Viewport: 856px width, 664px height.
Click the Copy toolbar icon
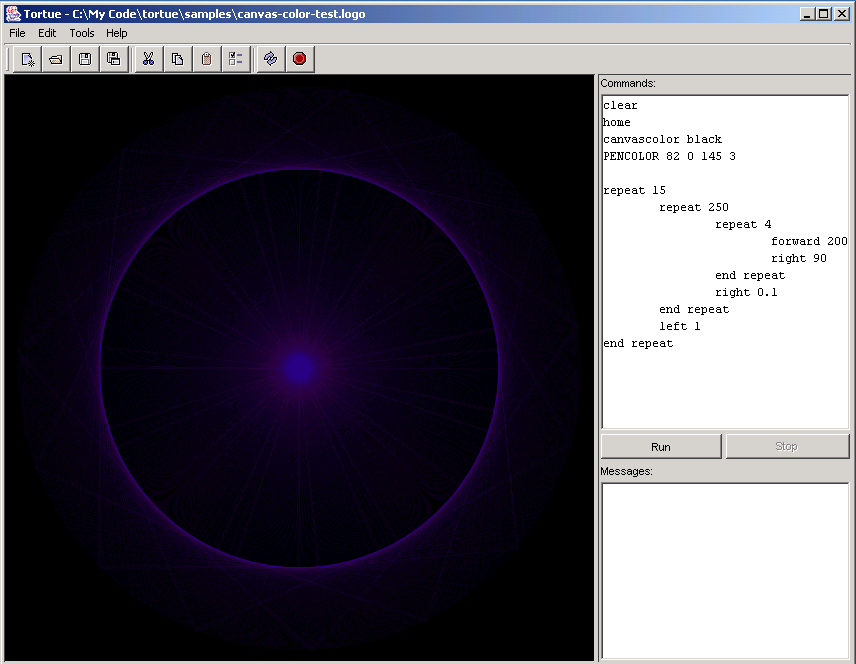click(177, 59)
